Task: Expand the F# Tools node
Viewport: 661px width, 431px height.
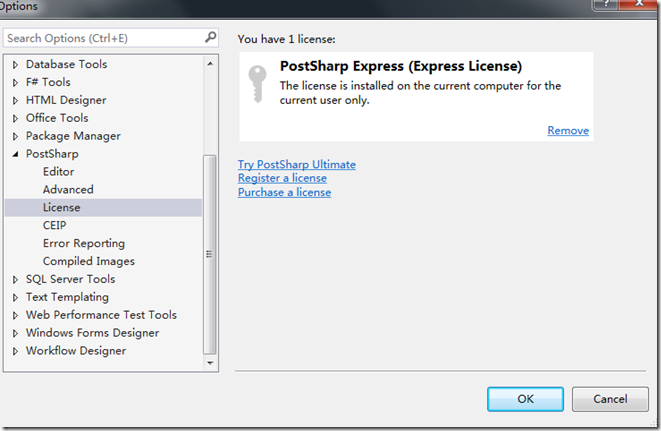Action: 15,82
